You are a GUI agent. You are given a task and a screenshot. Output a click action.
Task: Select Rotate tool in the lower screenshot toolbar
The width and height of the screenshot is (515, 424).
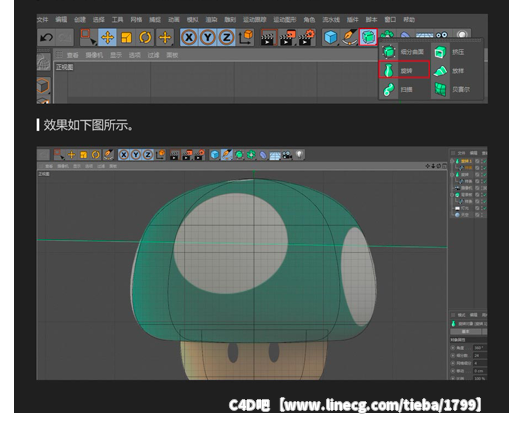[96, 155]
